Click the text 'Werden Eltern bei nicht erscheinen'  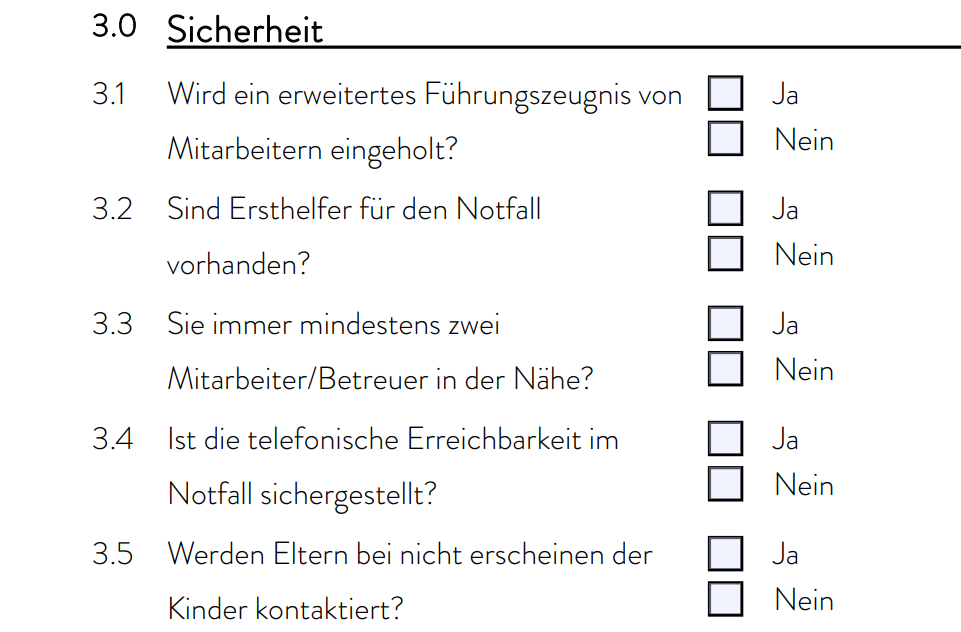393,555
